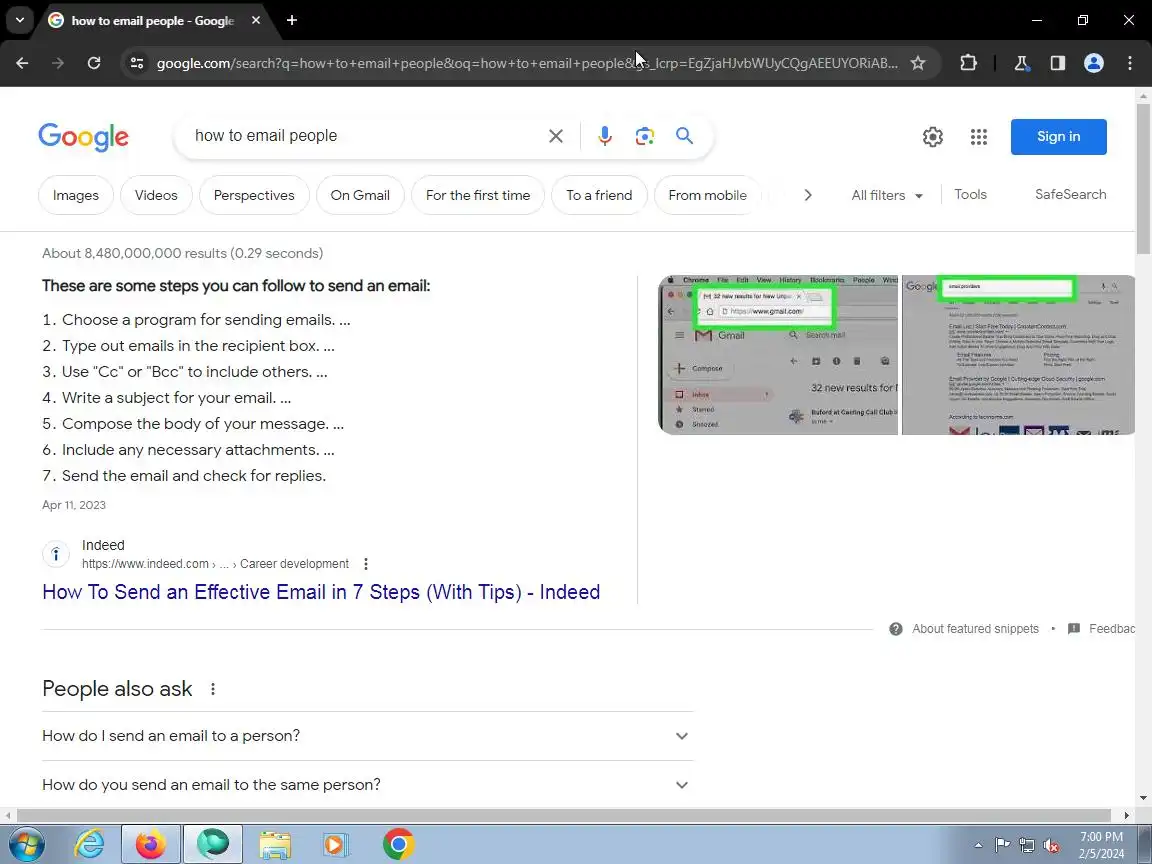Show hidden system tray icons

point(978,846)
